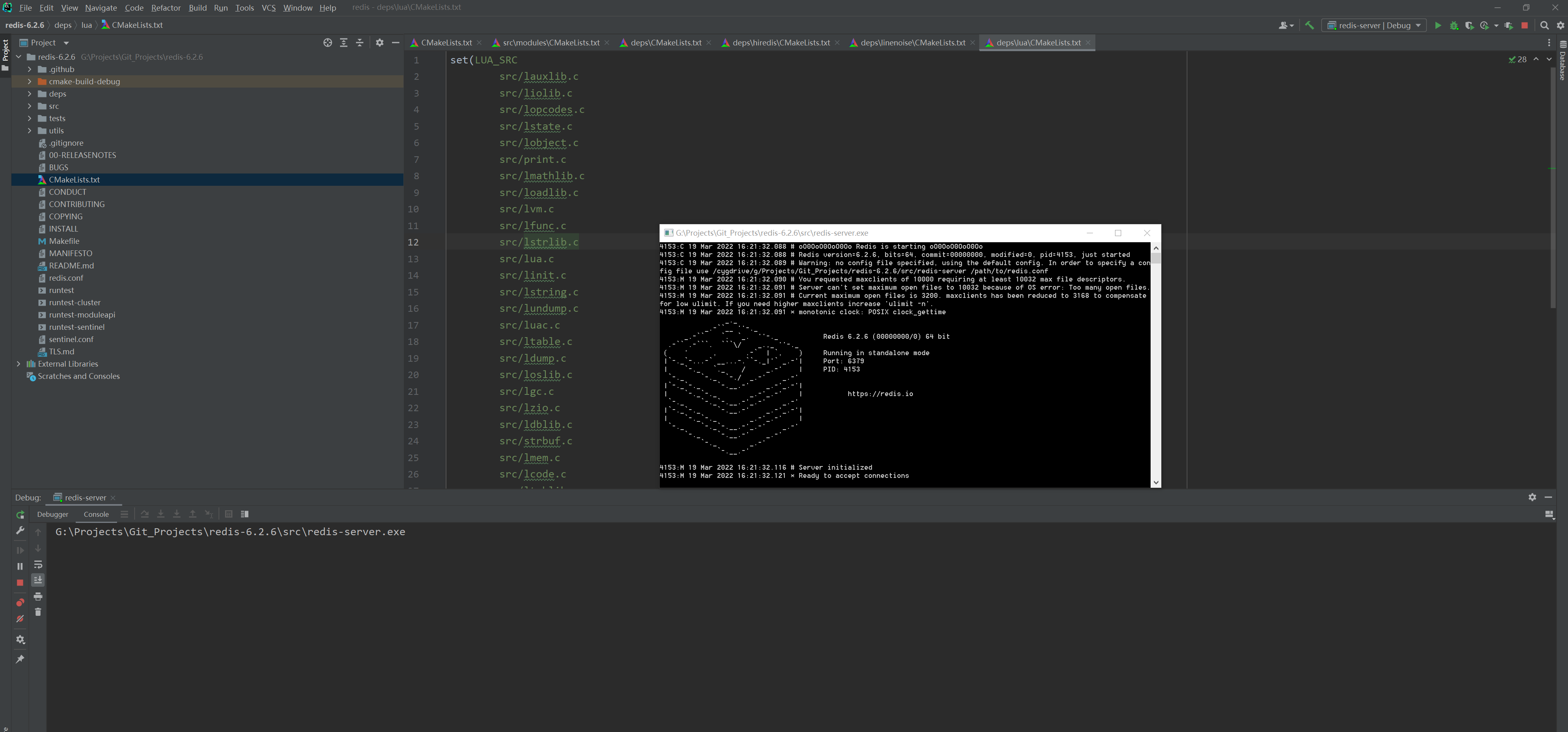This screenshot has height=732, width=1568.
Task: Run redis-server with green play icon
Action: (1438, 25)
